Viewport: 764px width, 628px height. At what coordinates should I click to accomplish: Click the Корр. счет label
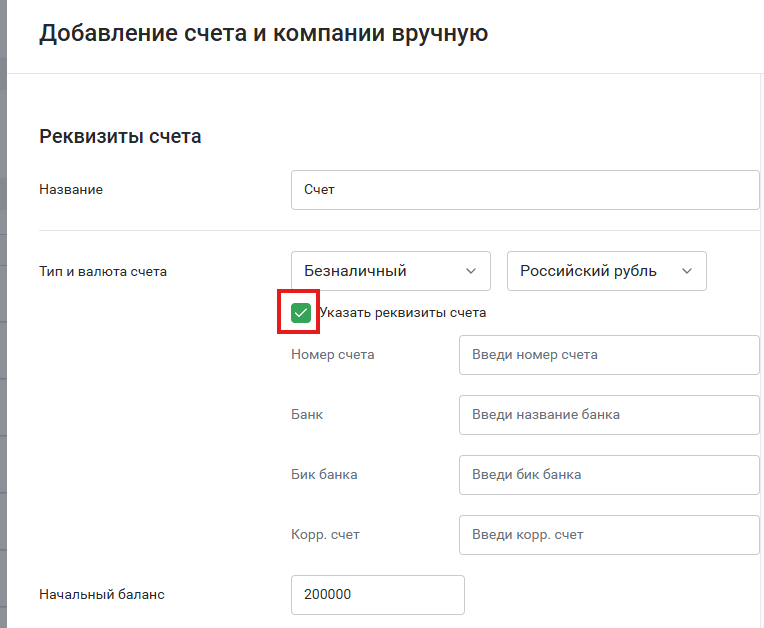(325, 534)
